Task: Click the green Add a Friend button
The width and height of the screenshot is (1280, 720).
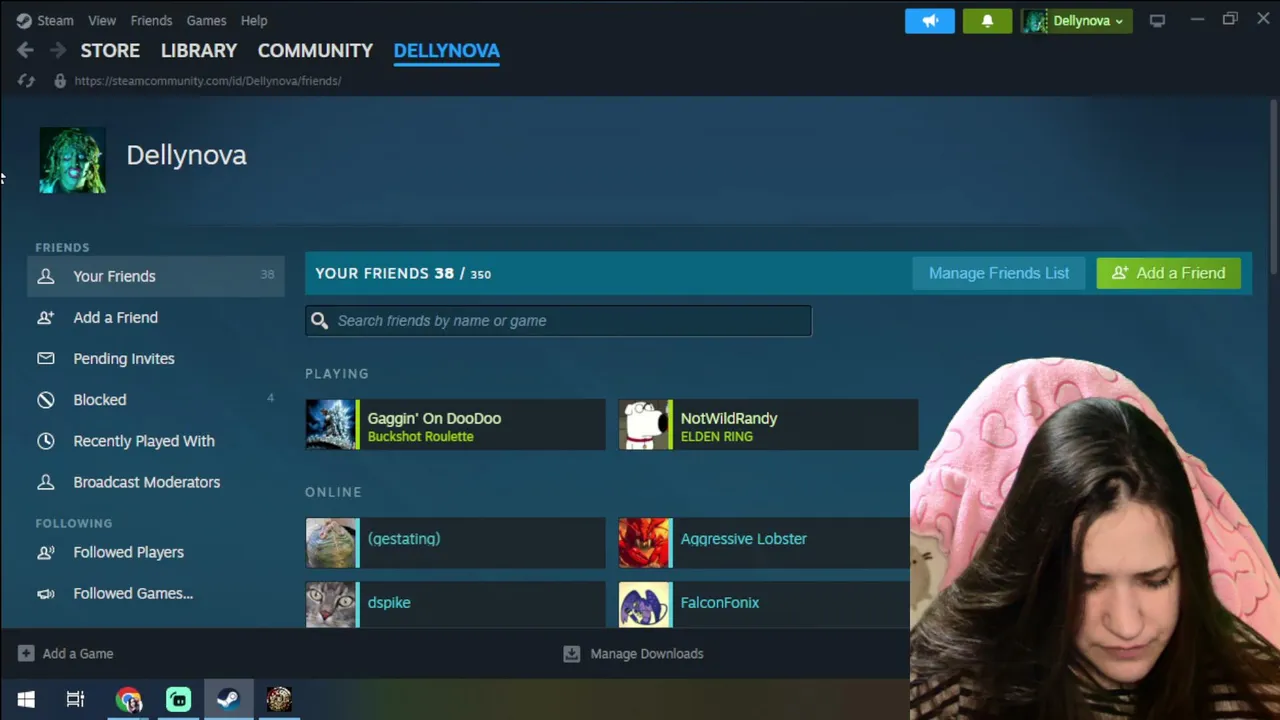Action: [x=1168, y=273]
